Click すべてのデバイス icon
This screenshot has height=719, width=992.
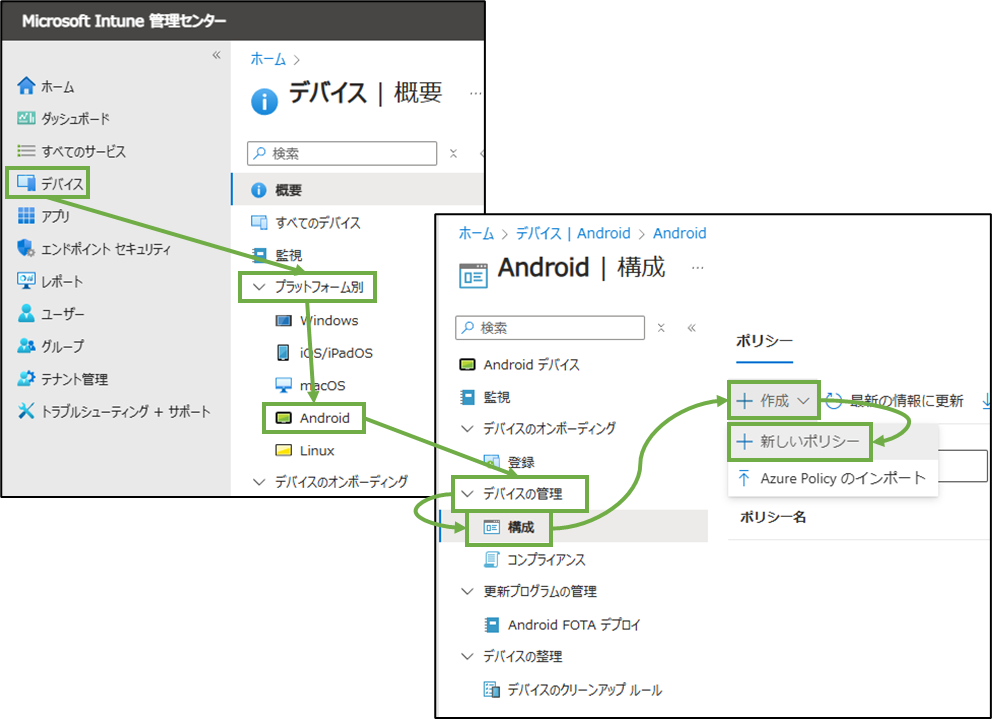coord(259,222)
